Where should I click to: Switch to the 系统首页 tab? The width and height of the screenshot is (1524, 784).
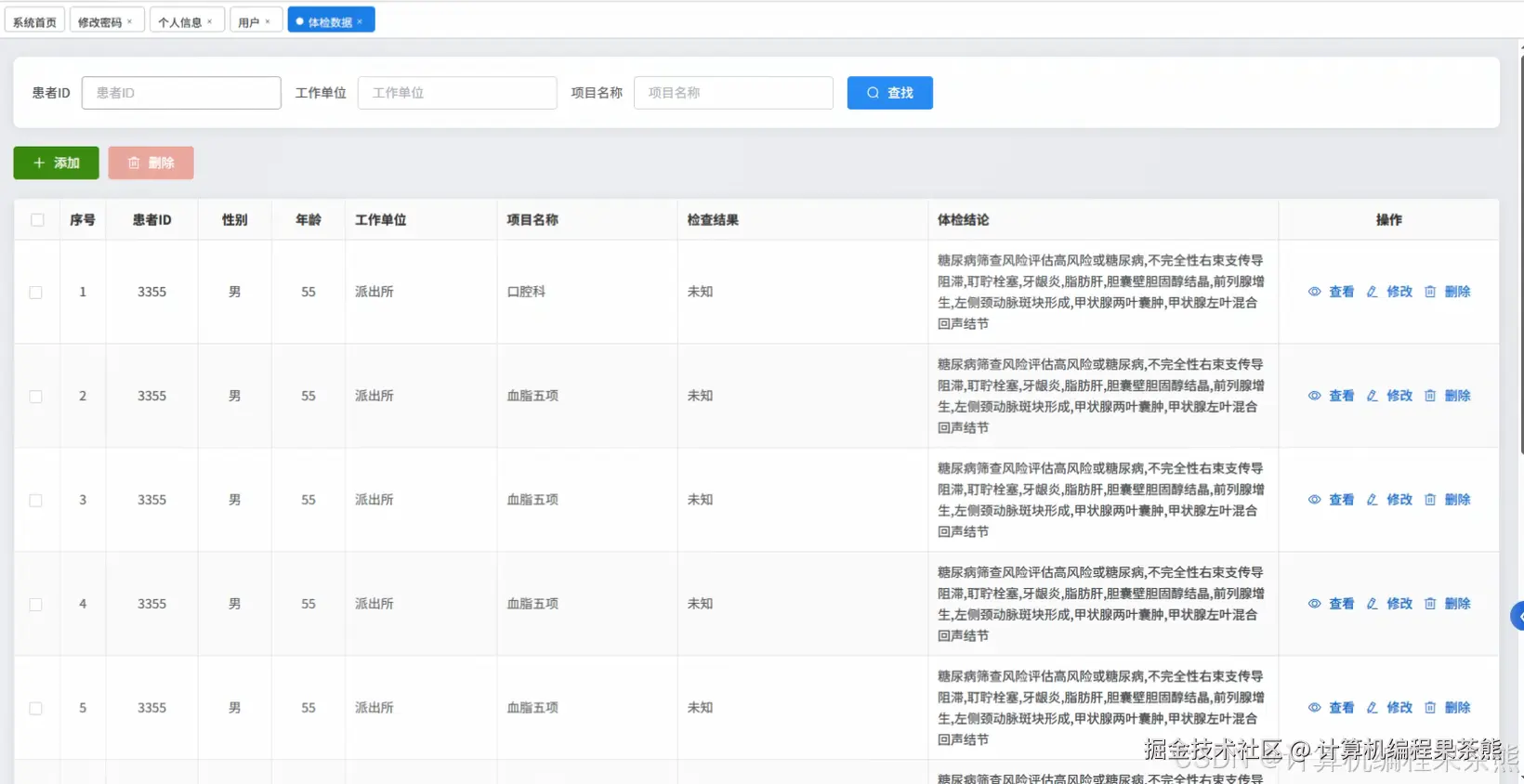(34, 21)
